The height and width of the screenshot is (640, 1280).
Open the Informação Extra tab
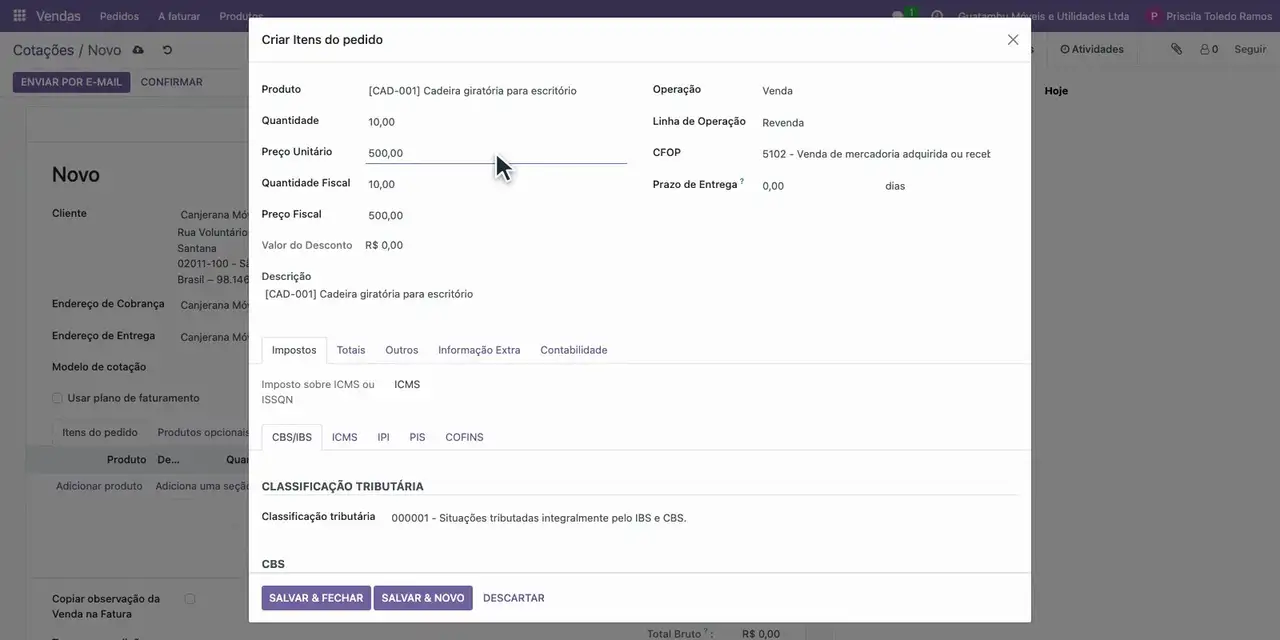(479, 350)
